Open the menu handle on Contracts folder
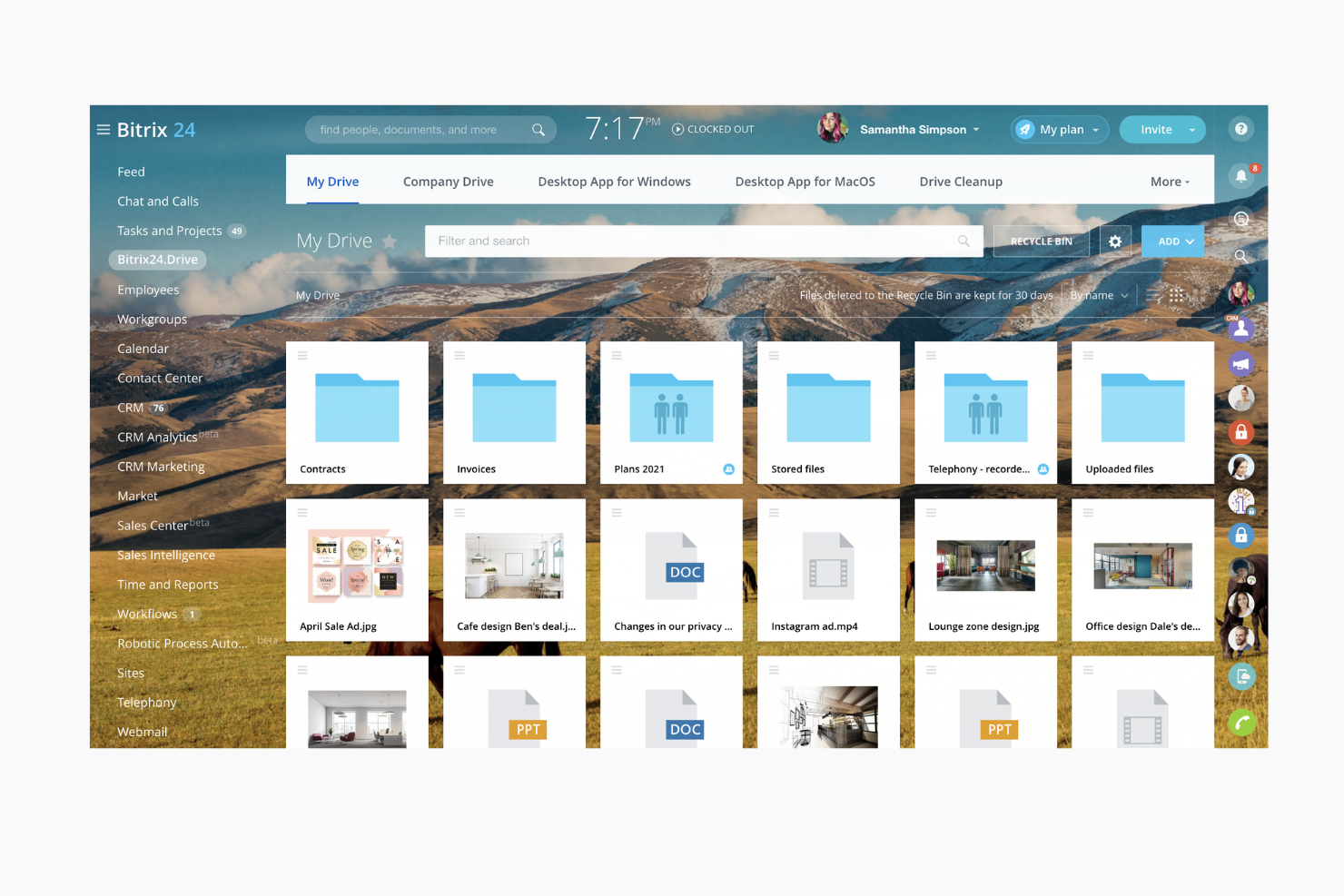 click(x=302, y=355)
